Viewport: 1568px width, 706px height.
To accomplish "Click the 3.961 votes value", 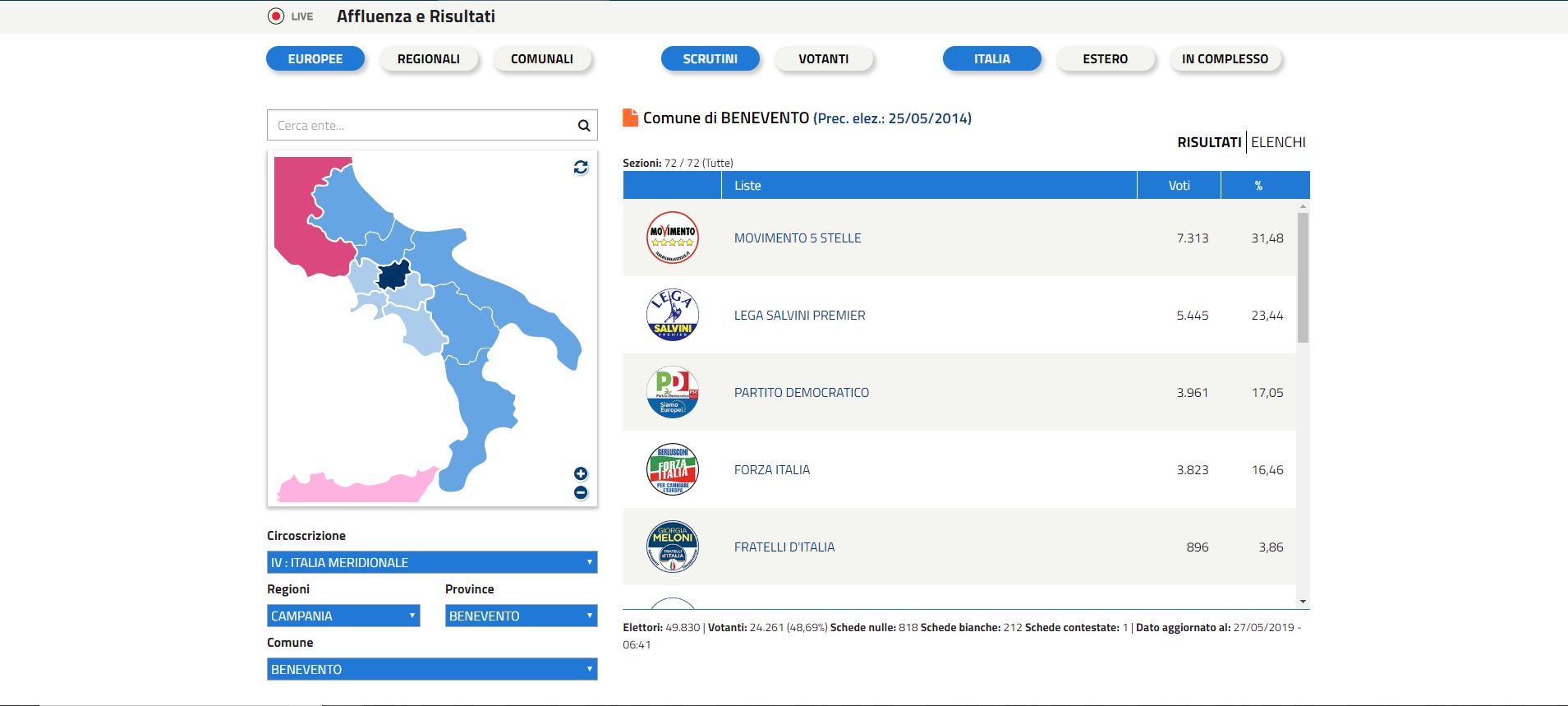I will pyautogui.click(x=1193, y=393).
